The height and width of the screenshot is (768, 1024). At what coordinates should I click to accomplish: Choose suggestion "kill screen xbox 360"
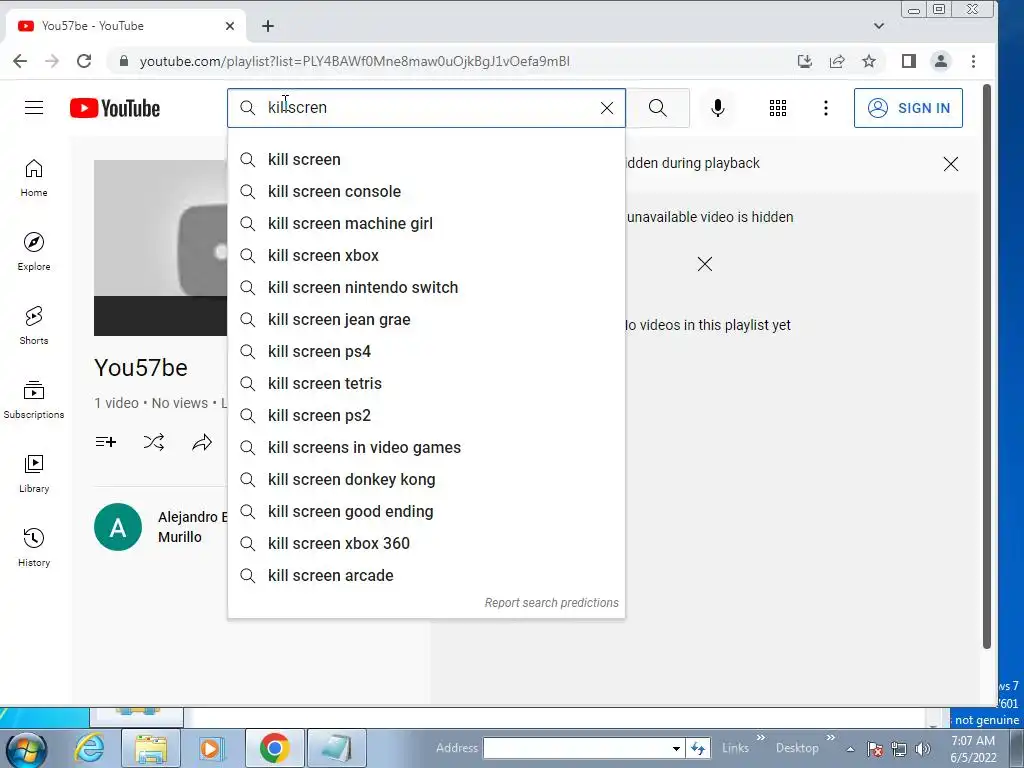click(x=426, y=543)
